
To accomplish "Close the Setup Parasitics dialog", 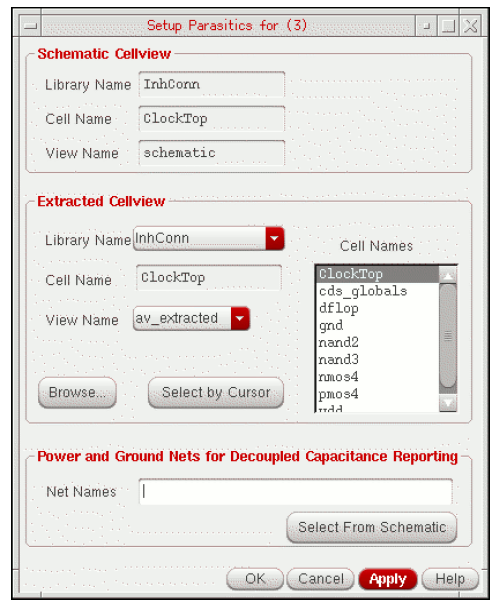I will pos(470,26).
